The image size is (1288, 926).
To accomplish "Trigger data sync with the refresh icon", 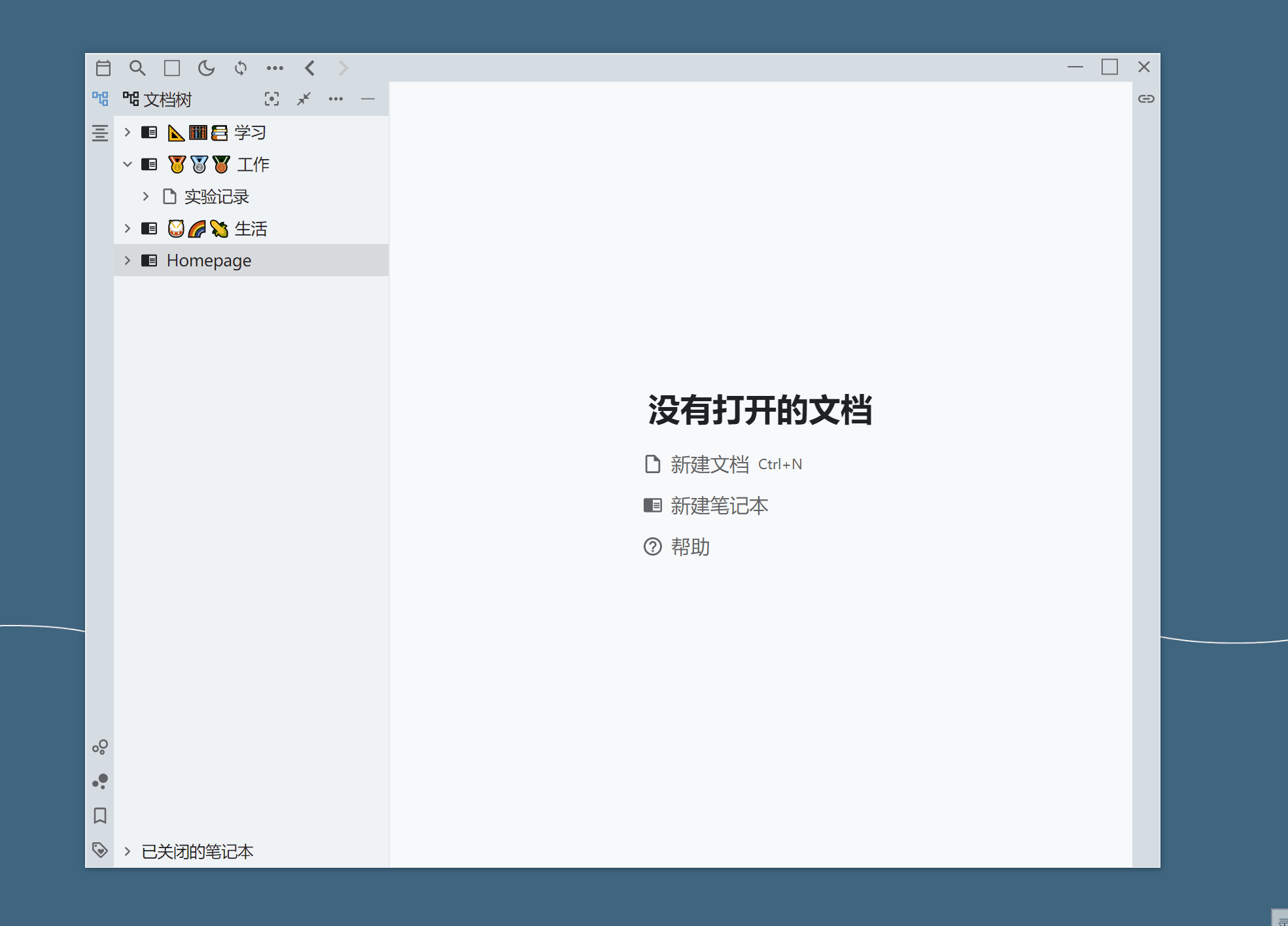I will coord(241,67).
